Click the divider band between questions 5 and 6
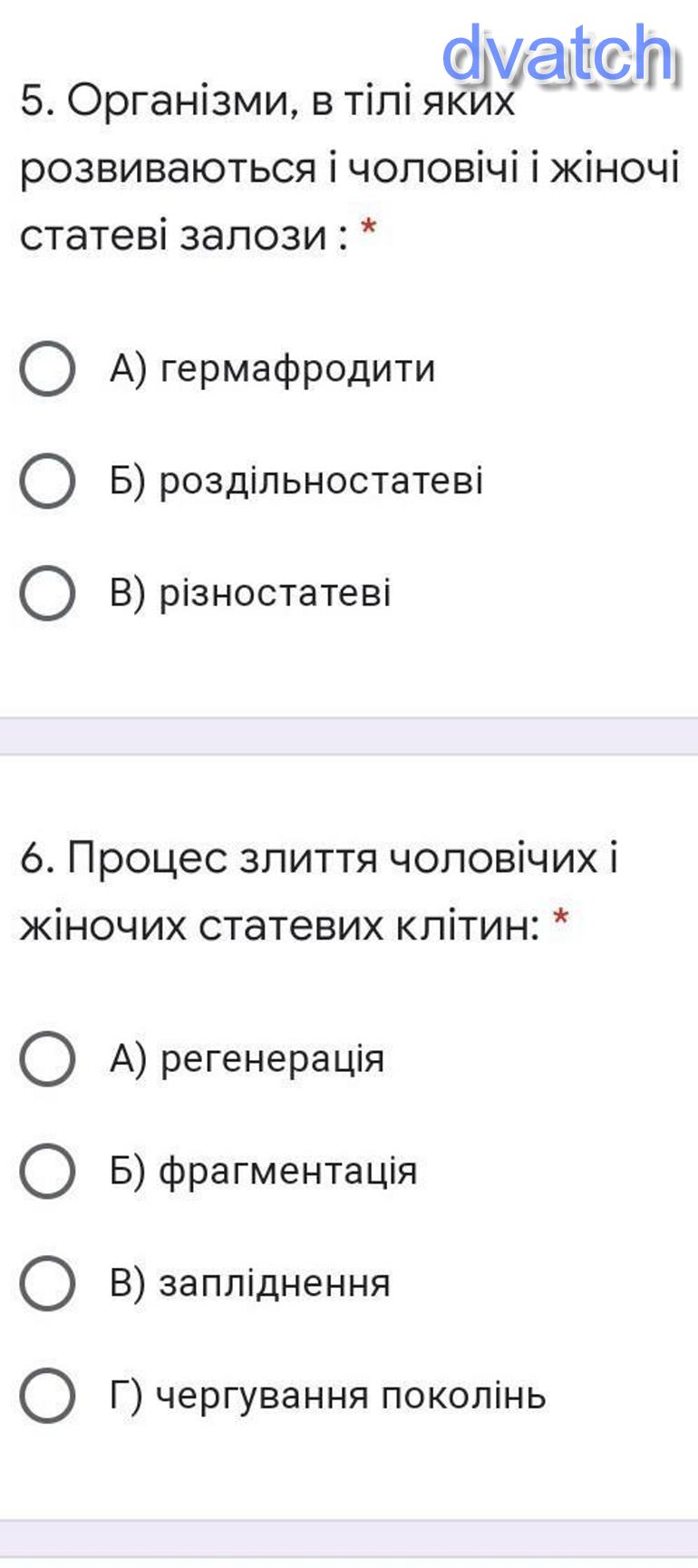698x1568 pixels. (x=349, y=736)
